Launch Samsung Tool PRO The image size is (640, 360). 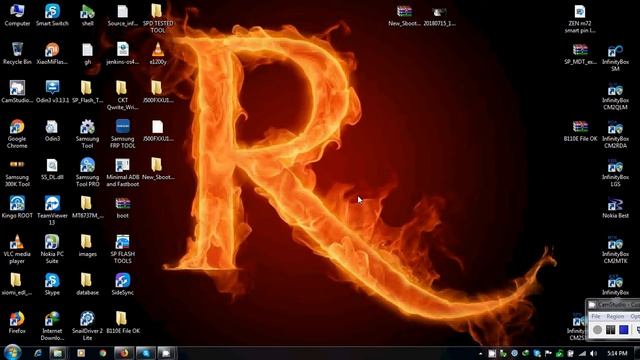click(x=87, y=172)
